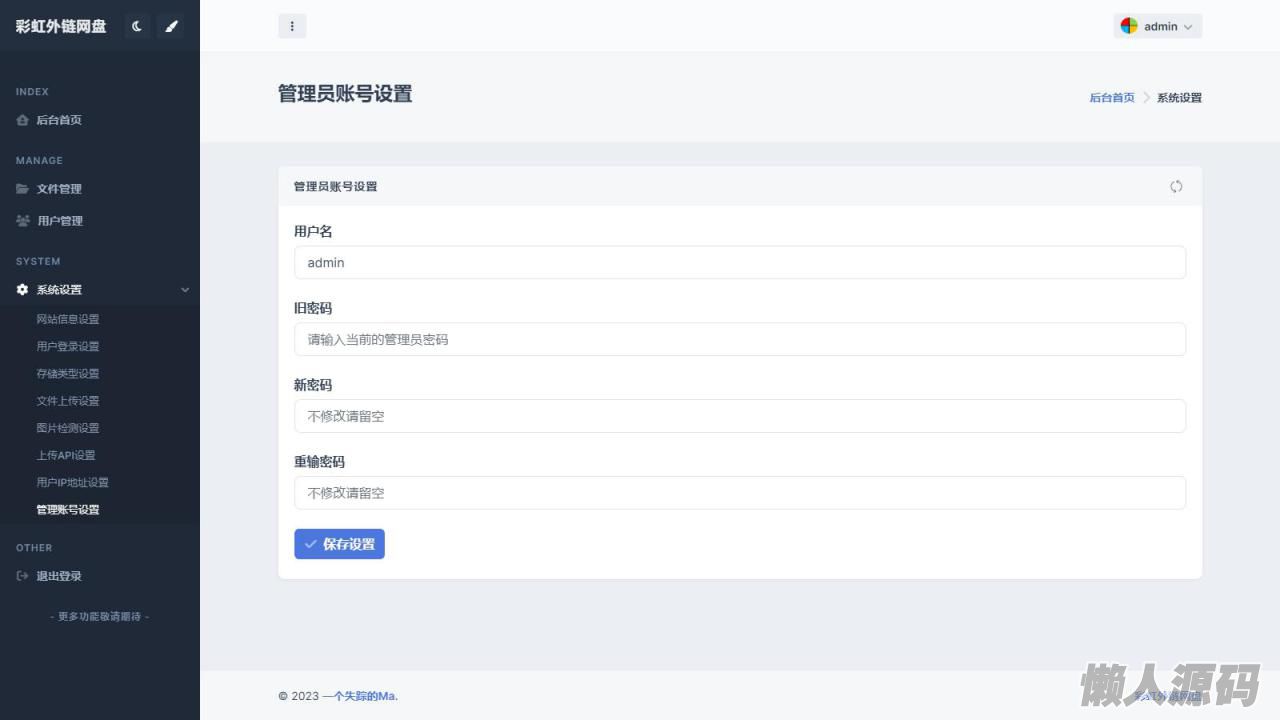Open the theme brush icon
Screen dimensions: 1280x720
pyautogui.click(x=171, y=26)
